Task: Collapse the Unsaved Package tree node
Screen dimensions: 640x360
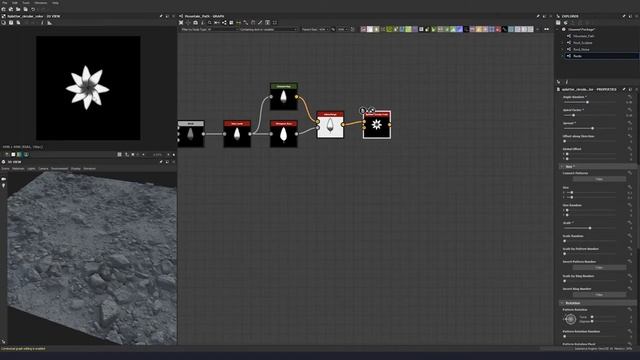Action: click(x=558, y=29)
